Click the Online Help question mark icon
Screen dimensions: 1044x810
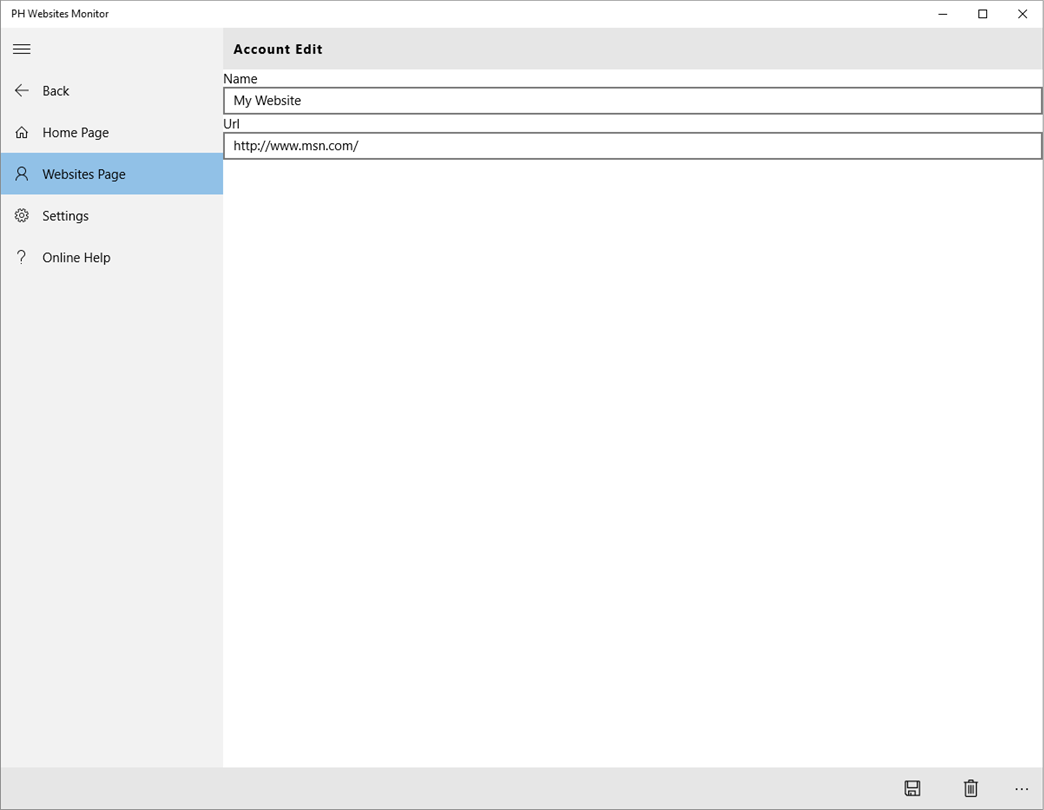coord(21,257)
